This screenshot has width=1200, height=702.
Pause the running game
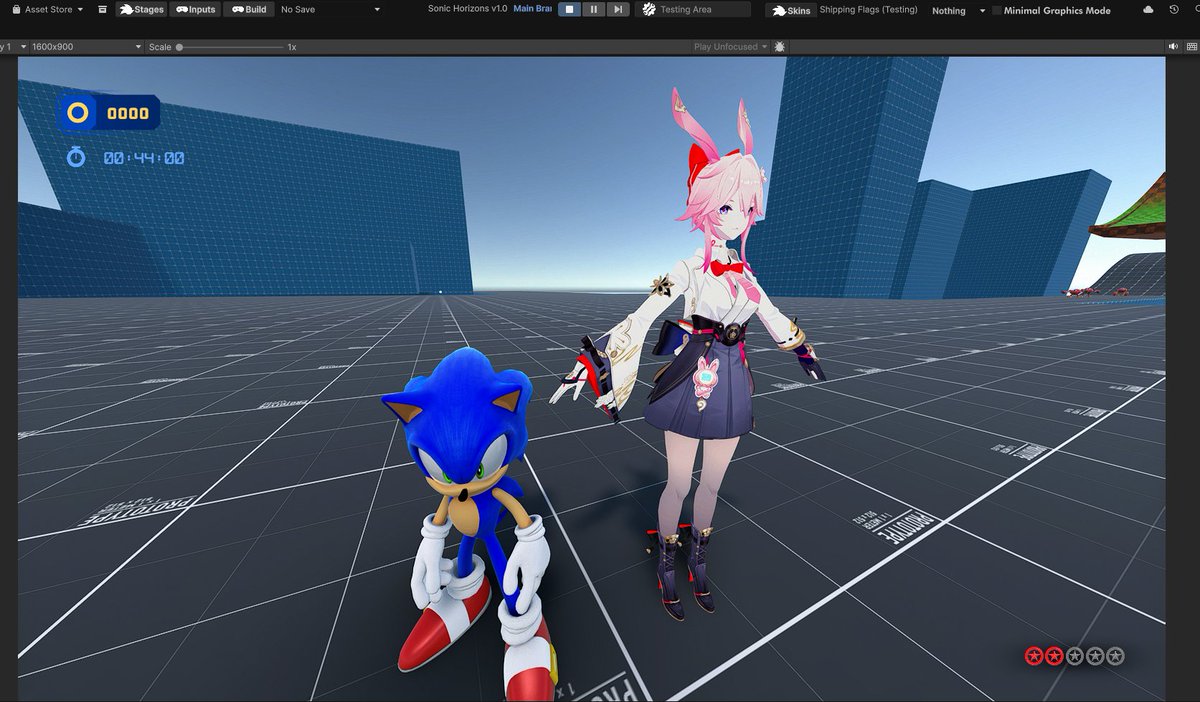click(594, 9)
